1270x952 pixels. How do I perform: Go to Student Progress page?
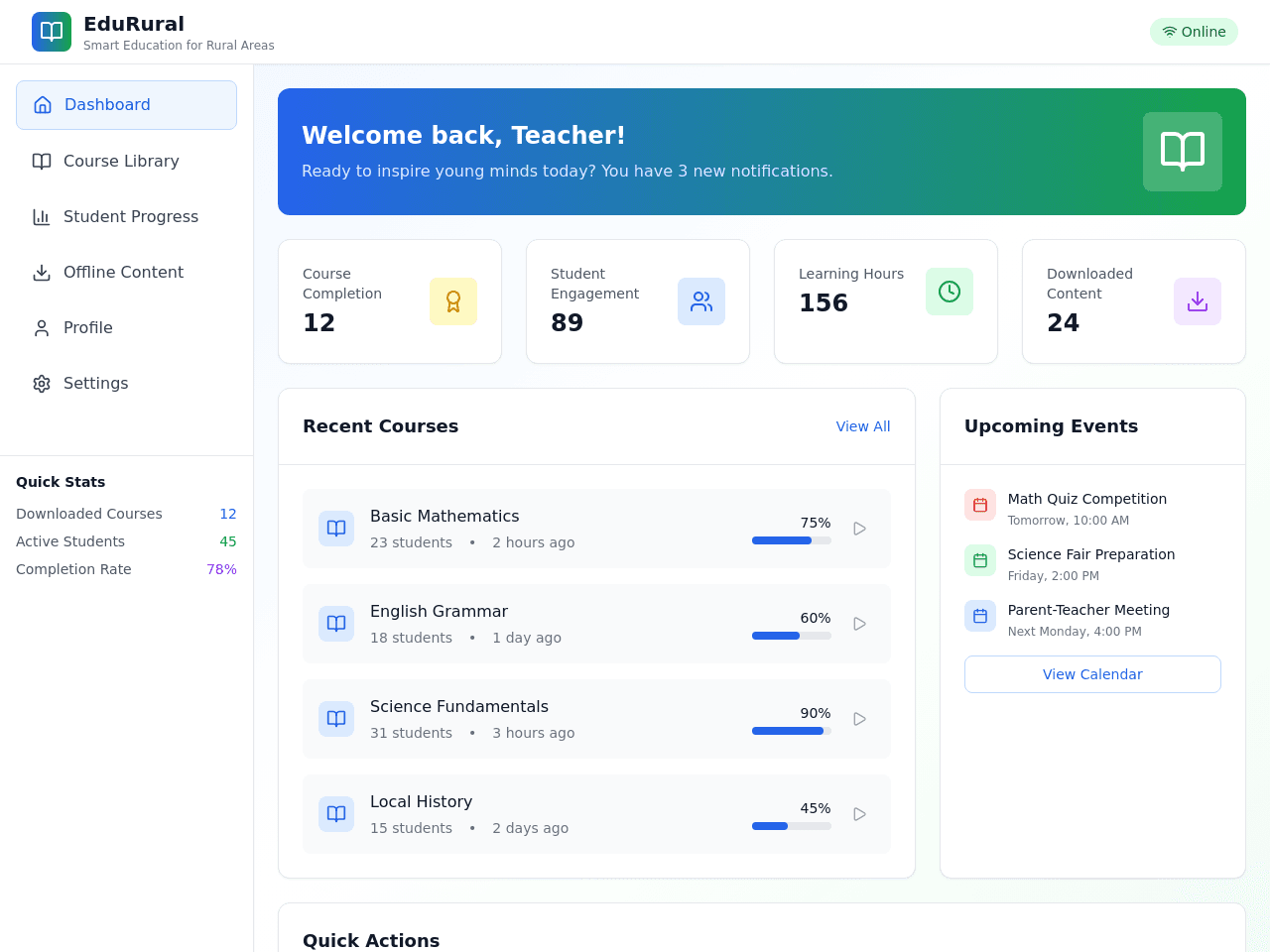pyautogui.click(x=126, y=217)
